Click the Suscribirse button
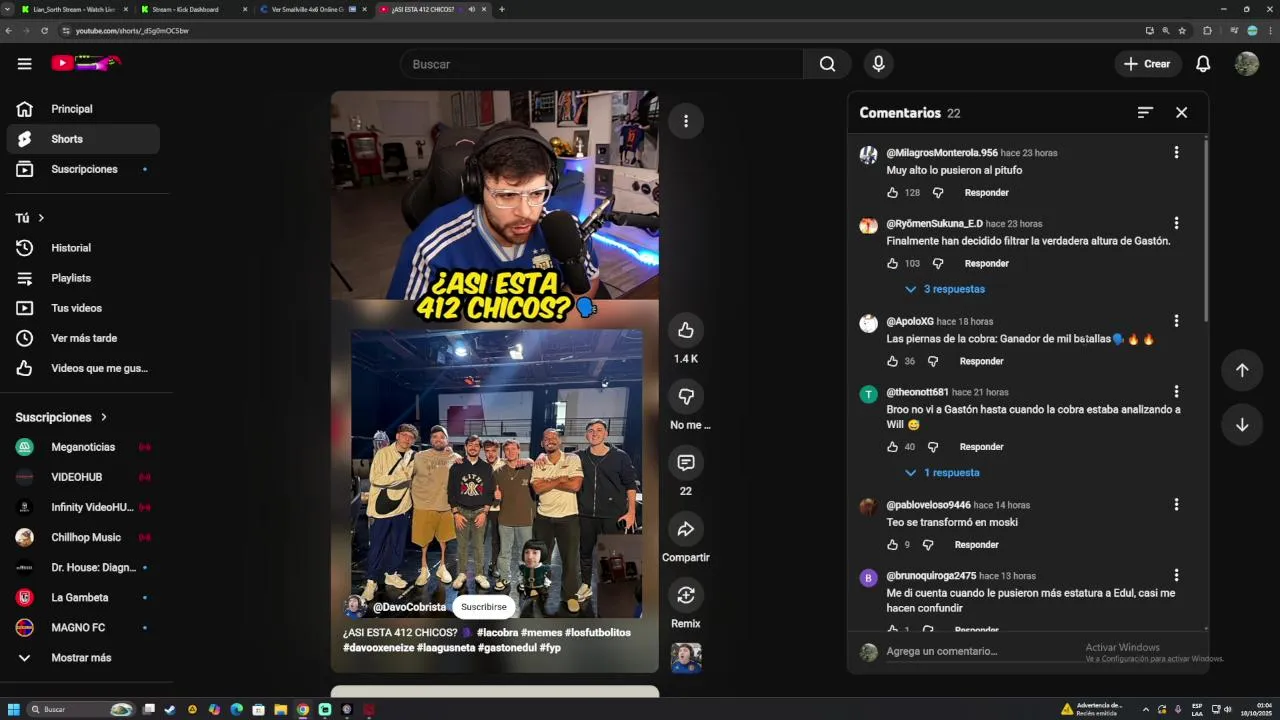This screenshot has width=1280, height=720. click(x=484, y=607)
